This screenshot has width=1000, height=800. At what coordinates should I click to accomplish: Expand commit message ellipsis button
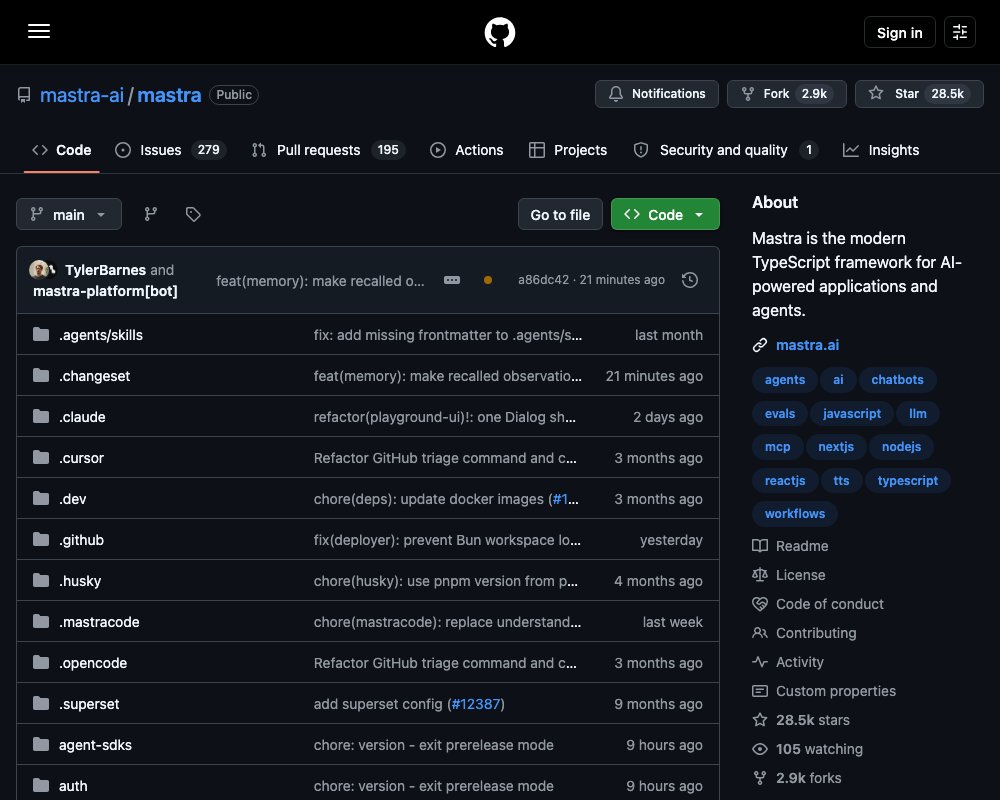(452, 280)
